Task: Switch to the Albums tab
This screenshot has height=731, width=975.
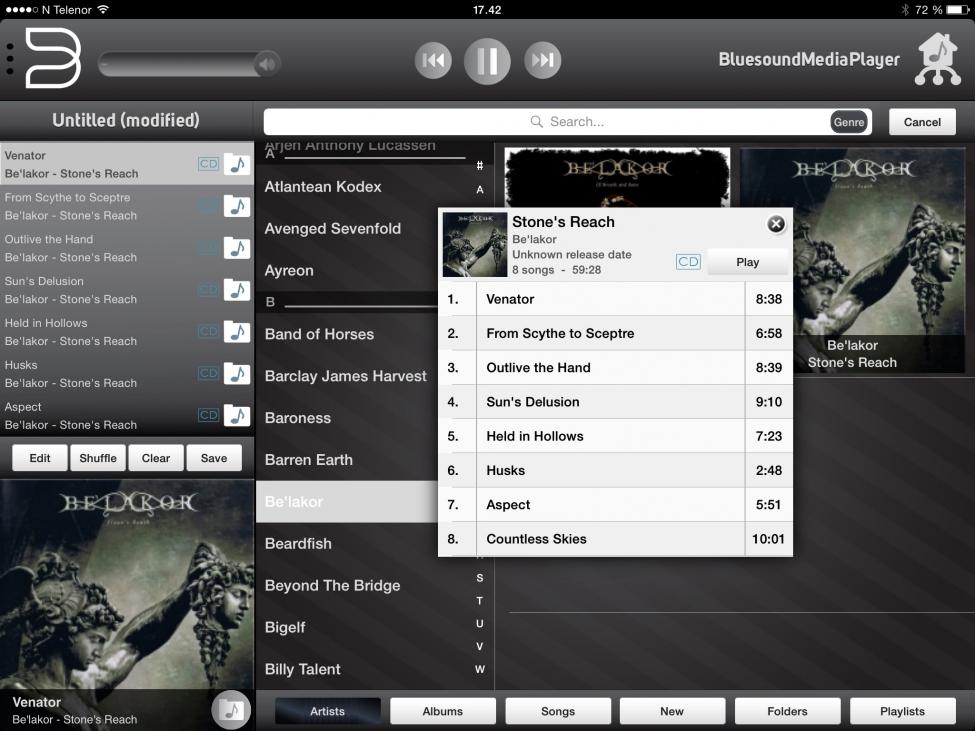Action: (443, 711)
